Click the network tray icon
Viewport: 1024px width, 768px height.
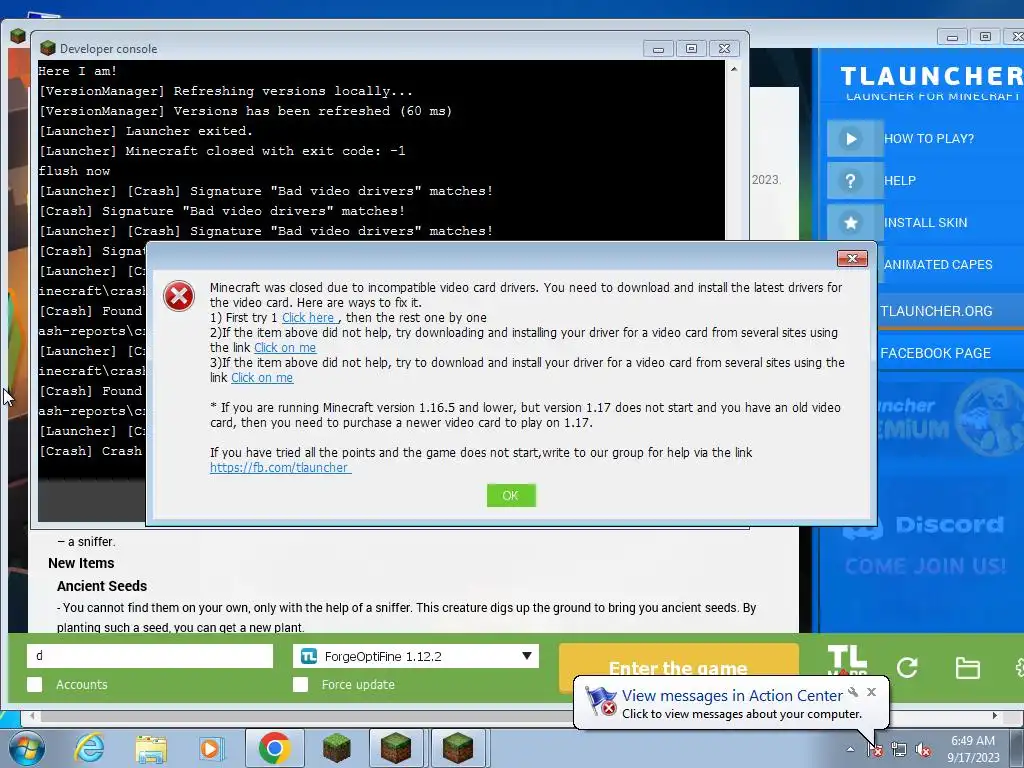click(899, 750)
